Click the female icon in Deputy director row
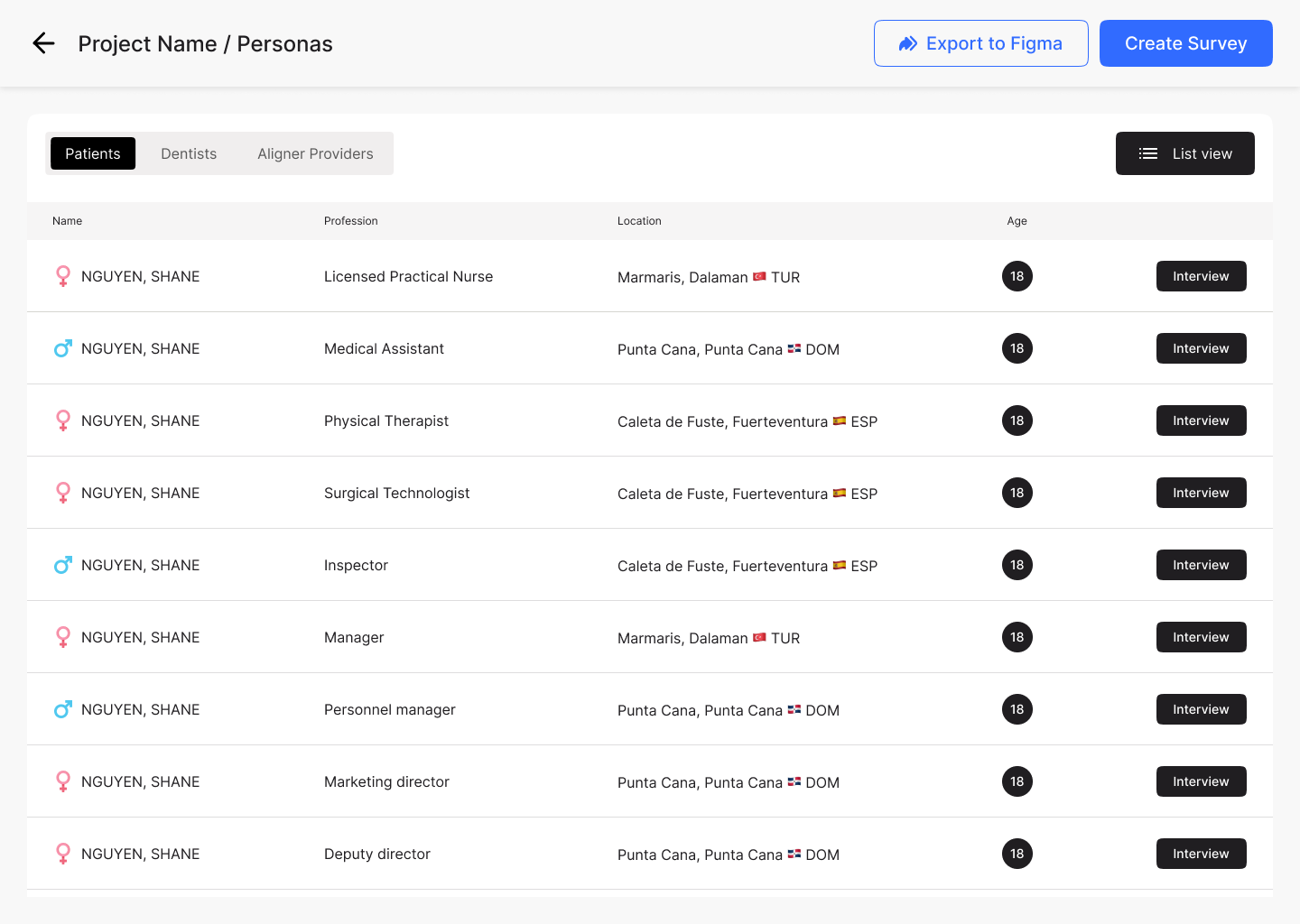 [x=63, y=854]
